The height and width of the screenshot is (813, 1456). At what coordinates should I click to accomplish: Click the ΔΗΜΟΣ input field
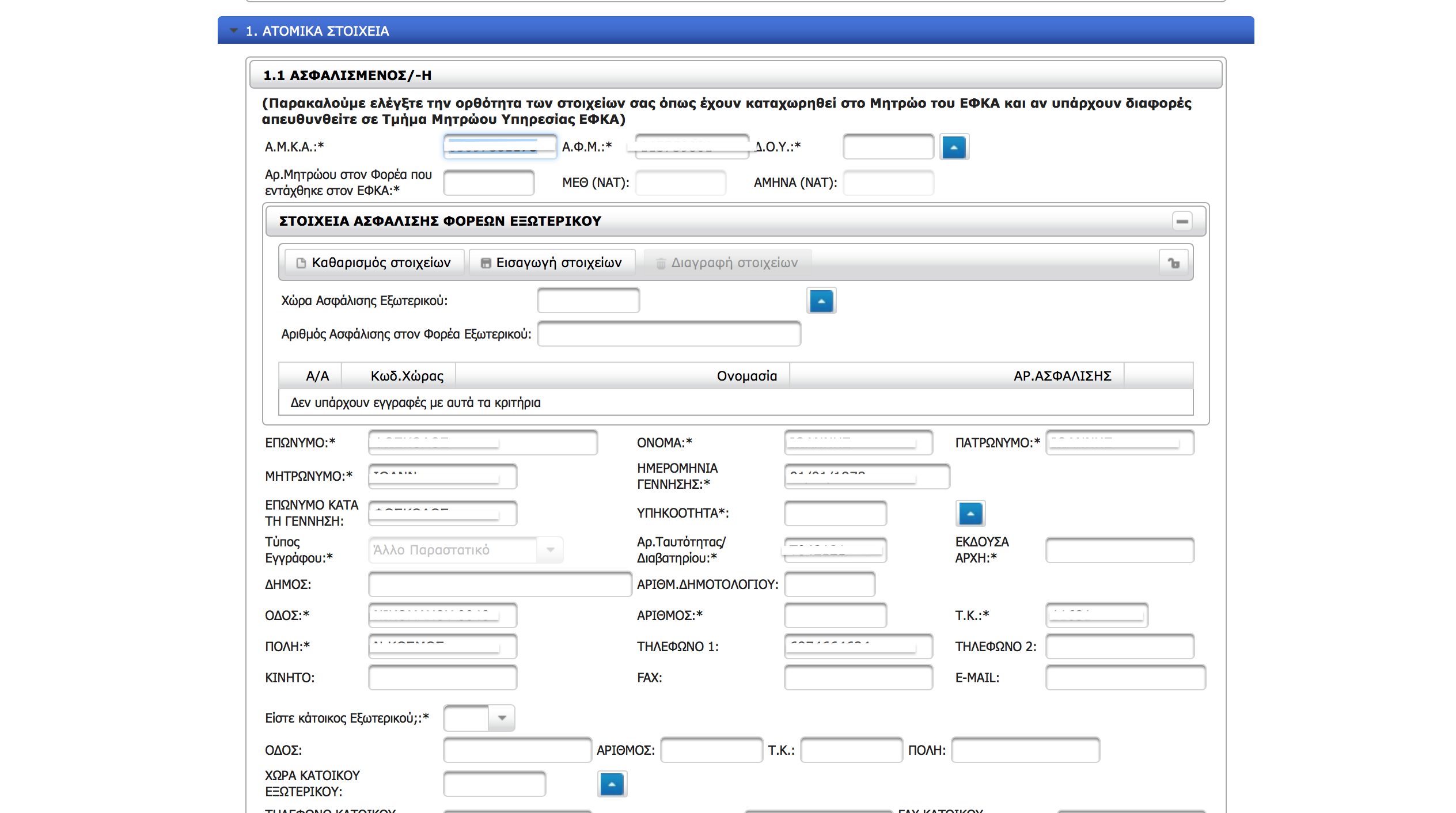pos(499,584)
